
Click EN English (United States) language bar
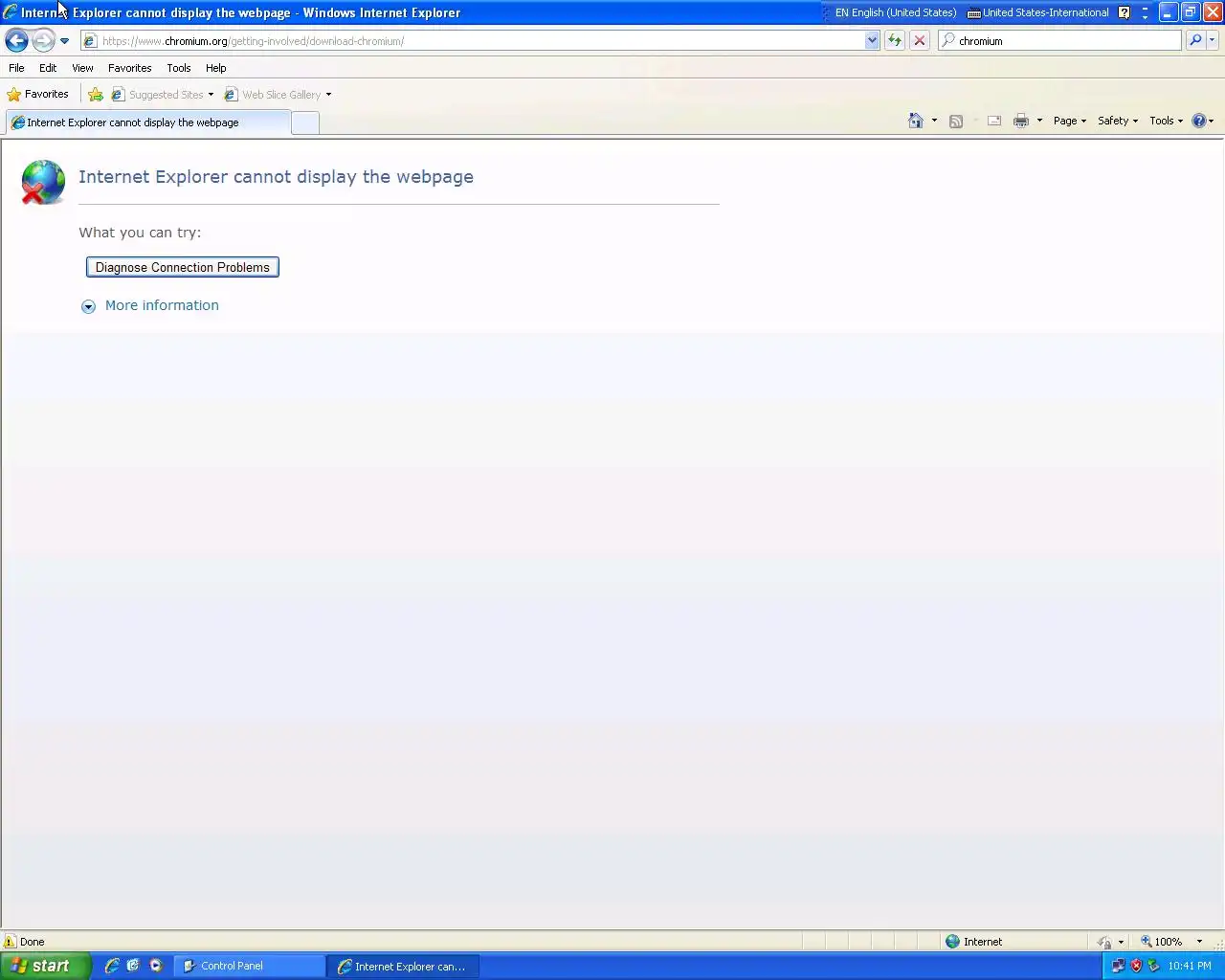coord(895,12)
